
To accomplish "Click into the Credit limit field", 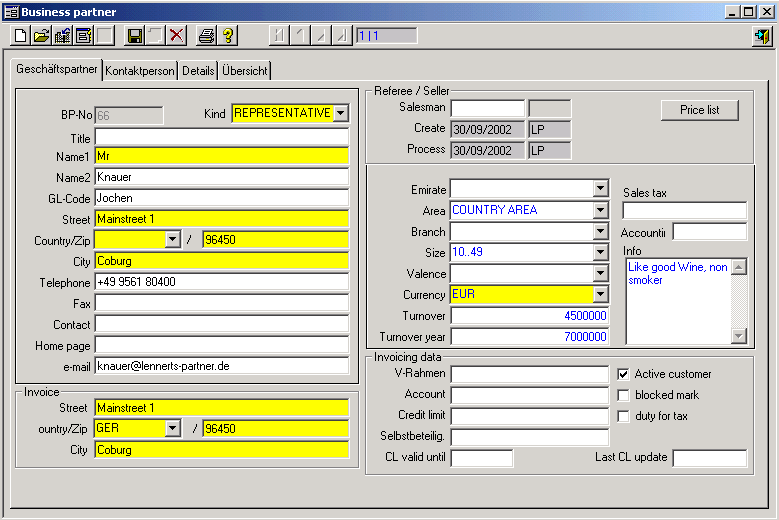I will pyautogui.click(x=529, y=416).
